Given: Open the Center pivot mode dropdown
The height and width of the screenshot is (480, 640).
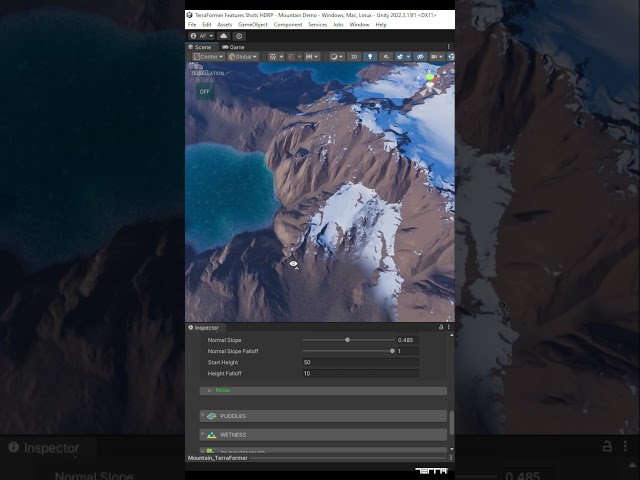Looking at the screenshot, I should tap(208, 57).
